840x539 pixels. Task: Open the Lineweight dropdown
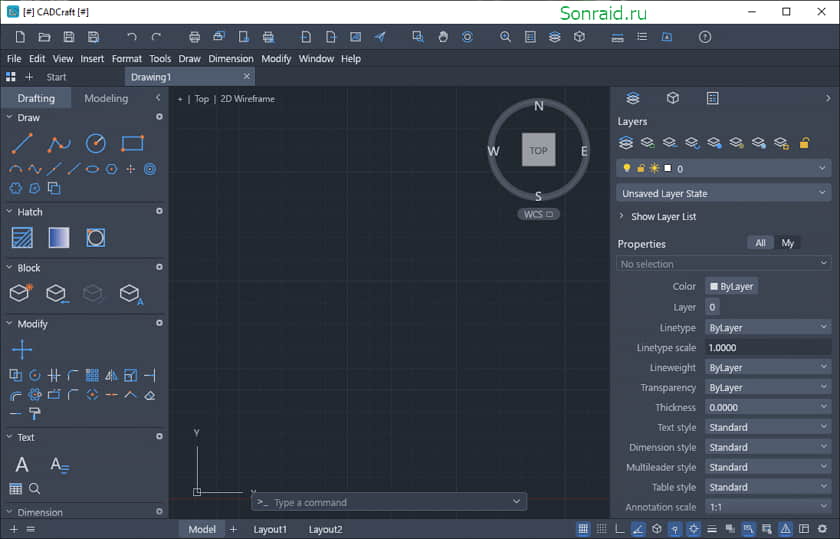click(x=768, y=368)
